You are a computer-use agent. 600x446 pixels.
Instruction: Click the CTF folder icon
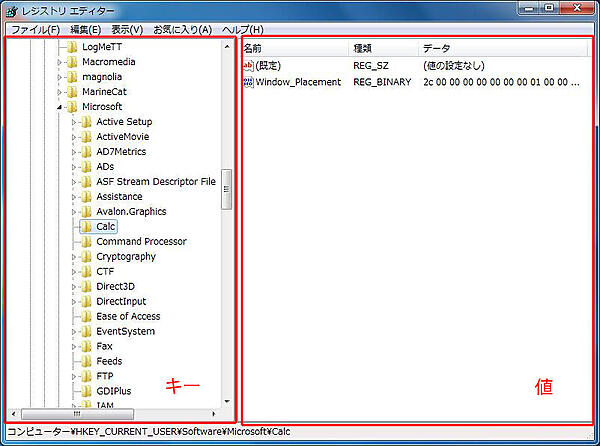[x=86, y=272]
